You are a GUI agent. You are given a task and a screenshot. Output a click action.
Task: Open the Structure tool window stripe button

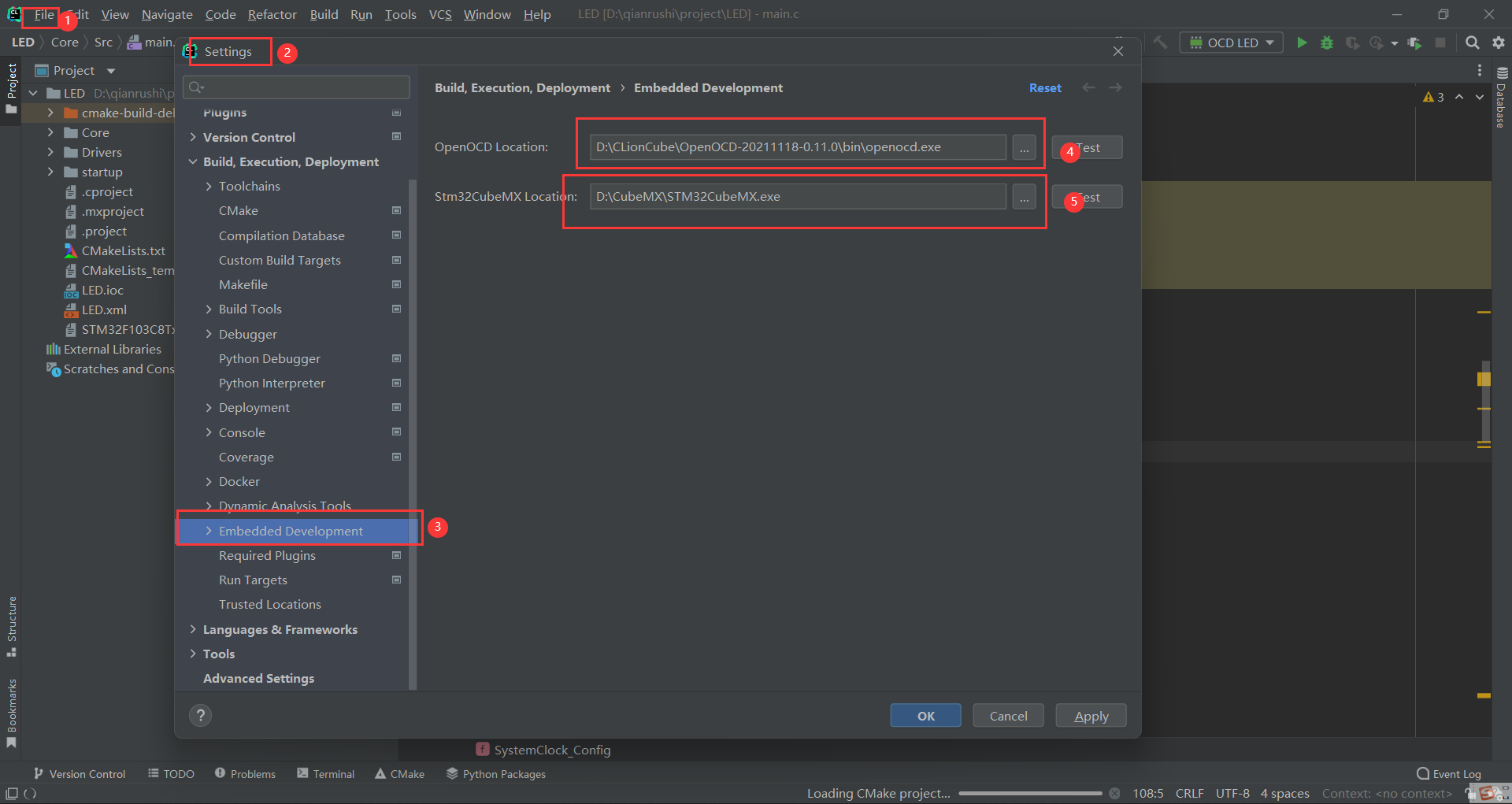pyautogui.click(x=11, y=626)
